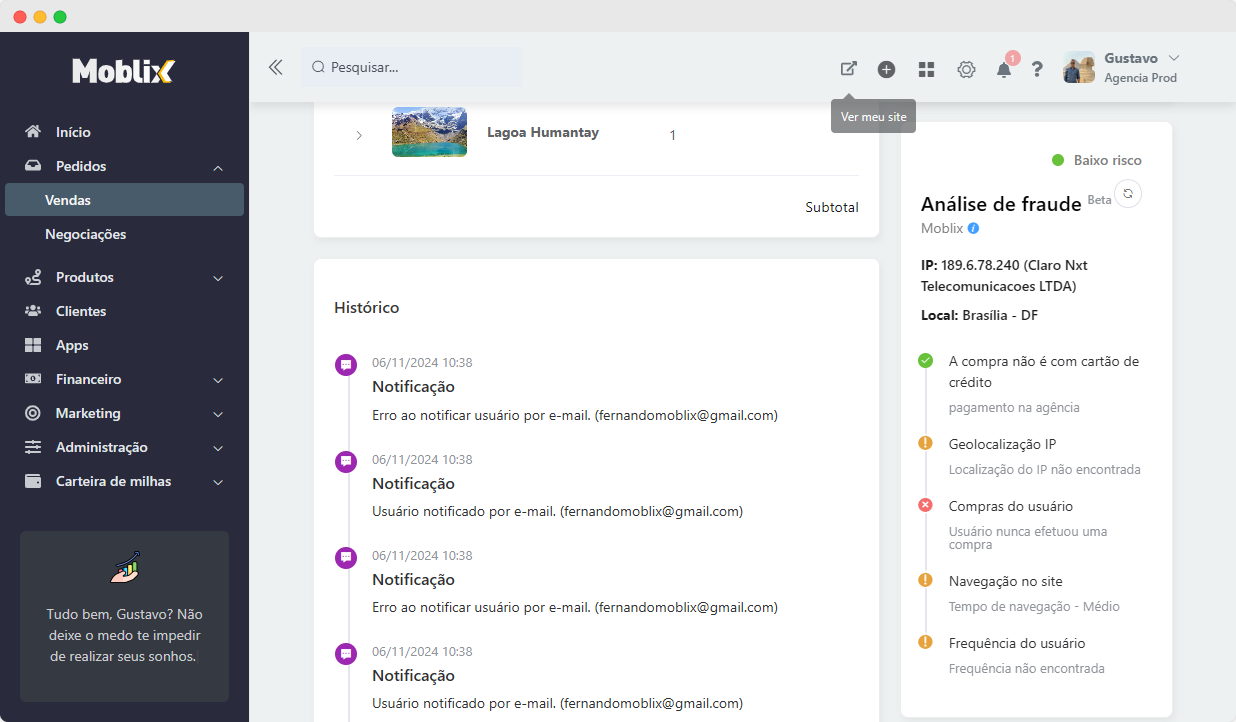Image resolution: width=1236 pixels, height=722 pixels.
Task: Expand the Marketing menu chevron
Action: tap(218, 414)
